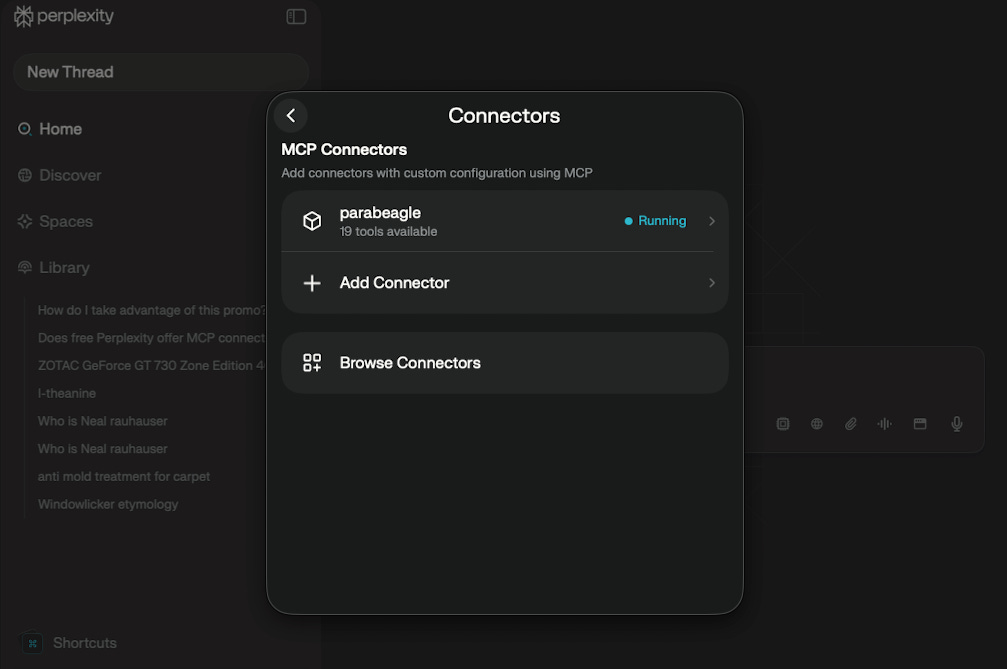Go to Home in the sidebar

[x=60, y=129]
